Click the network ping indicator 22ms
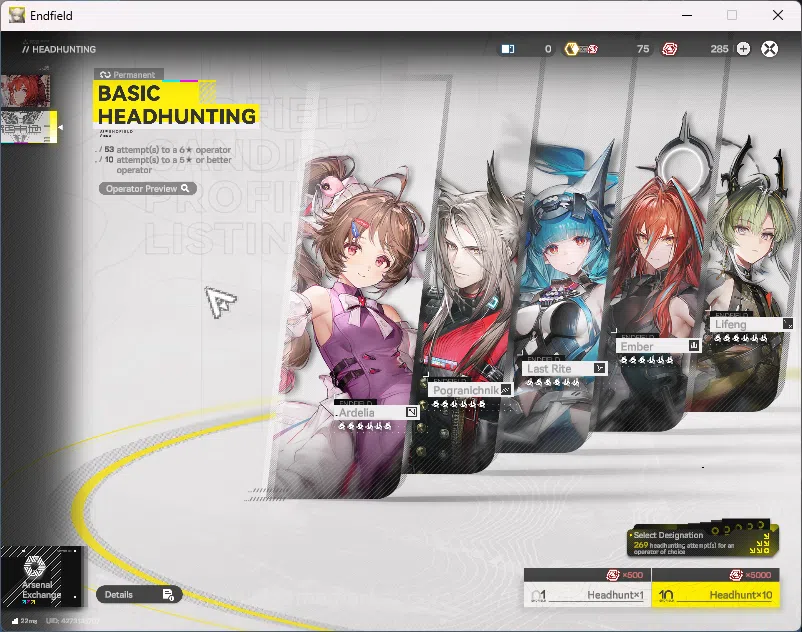This screenshot has width=802, height=632. point(25,621)
